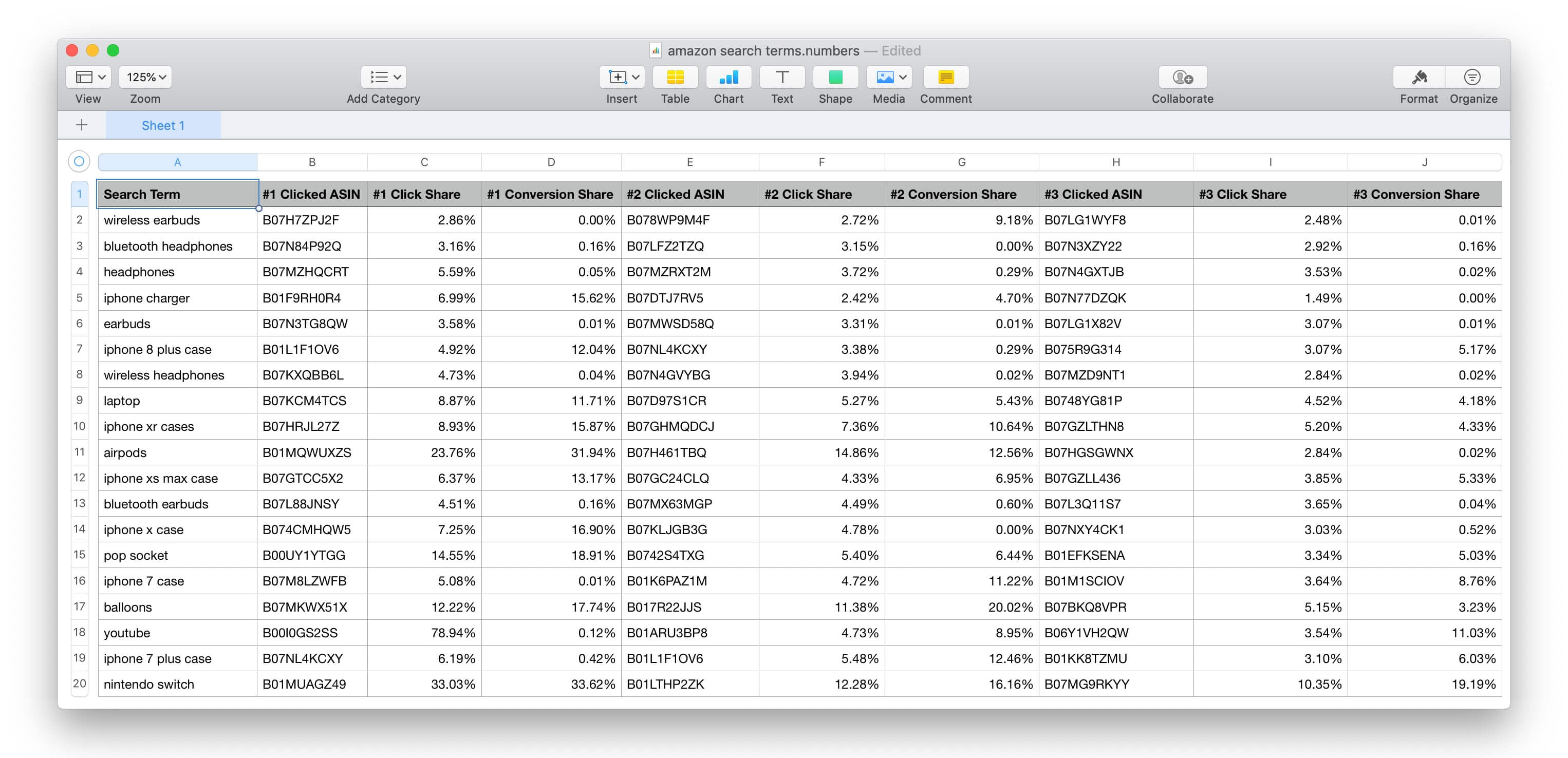Add a new Table
This screenshot has width=1568, height=758.
pyautogui.click(x=675, y=77)
